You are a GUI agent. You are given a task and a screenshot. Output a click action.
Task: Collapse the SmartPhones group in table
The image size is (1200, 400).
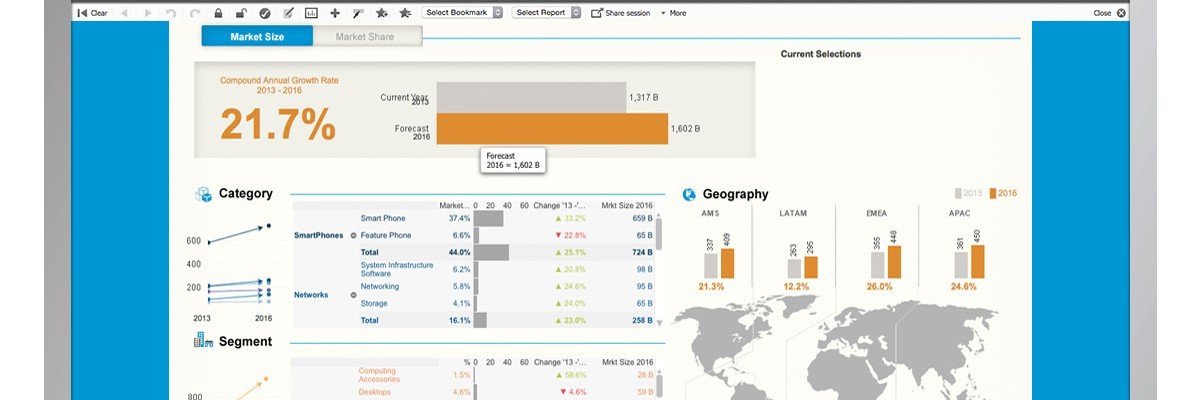point(353,235)
